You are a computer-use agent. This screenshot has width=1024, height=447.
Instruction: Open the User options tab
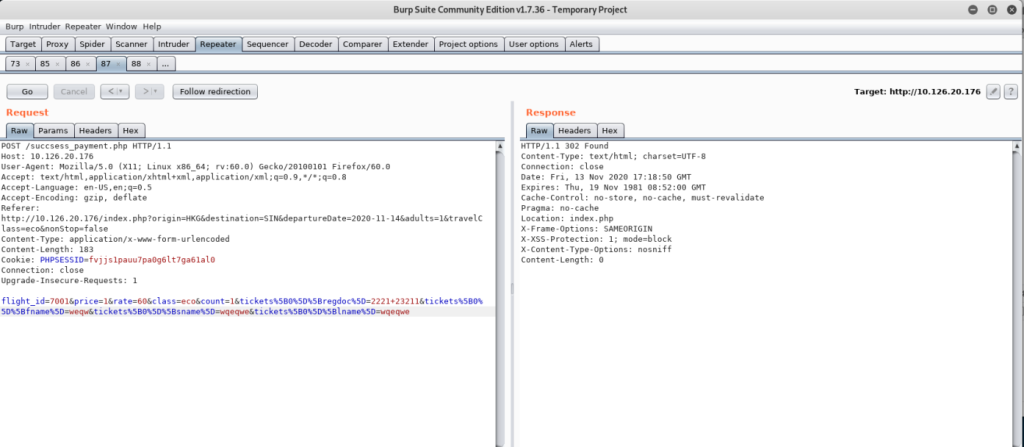(x=534, y=44)
